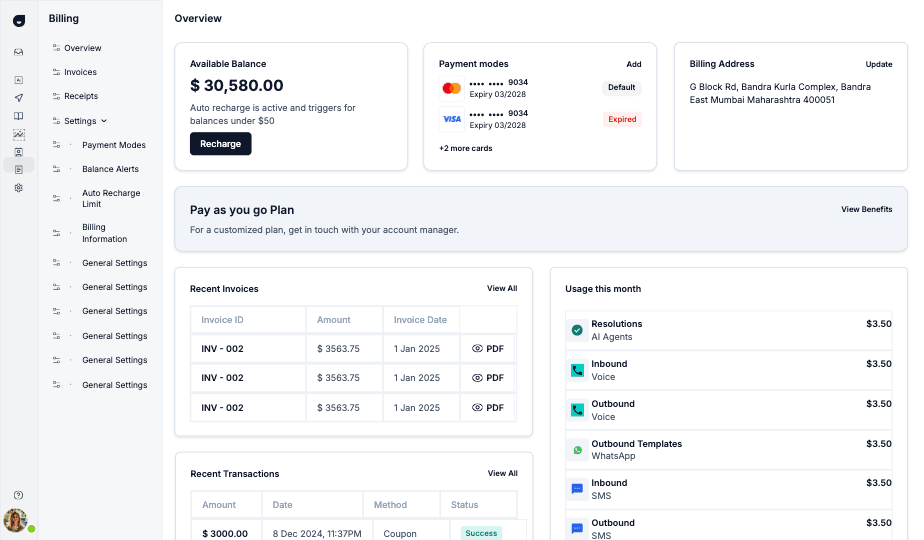Go to Overview in the Billing menu
This screenshot has height=540, width=924.
pyautogui.click(x=82, y=48)
